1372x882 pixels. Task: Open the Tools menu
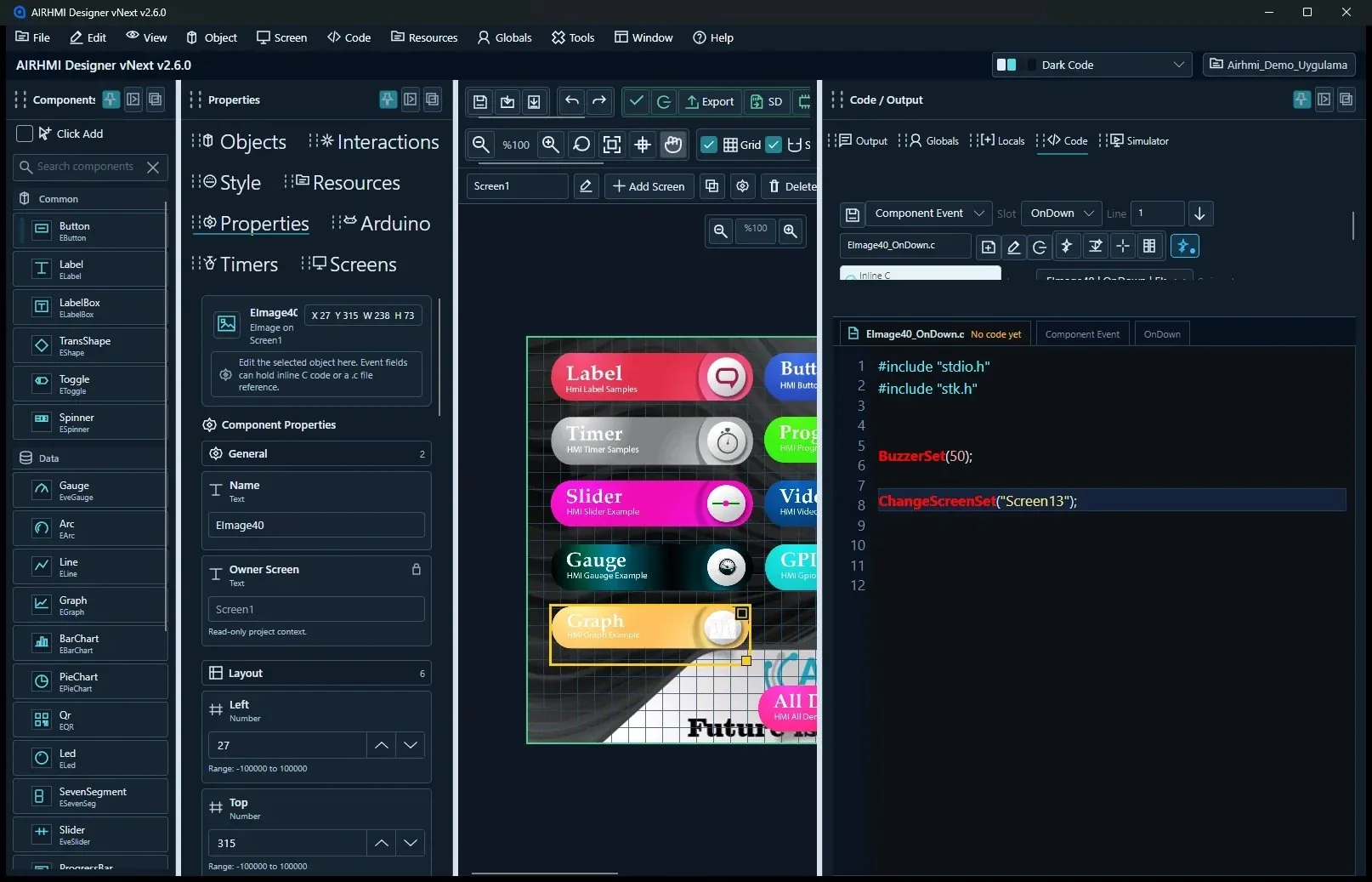pyautogui.click(x=573, y=37)
